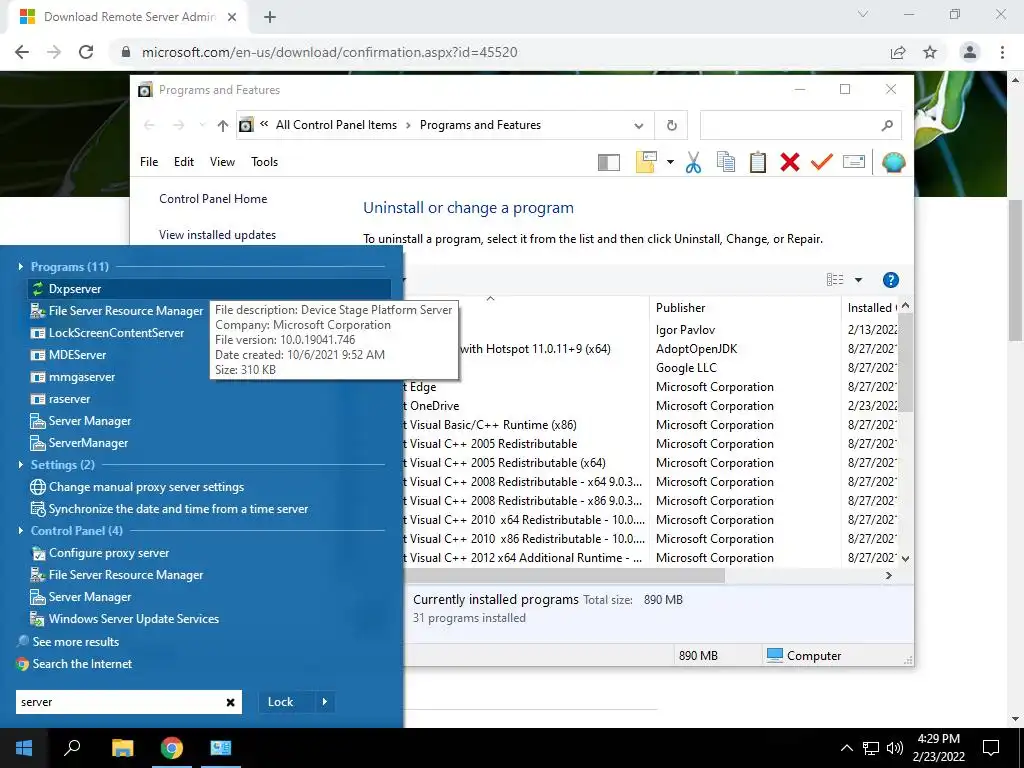This screenshot has height=768, width=1024.
Task: Click View installed updates link
Action: [217, 234]
